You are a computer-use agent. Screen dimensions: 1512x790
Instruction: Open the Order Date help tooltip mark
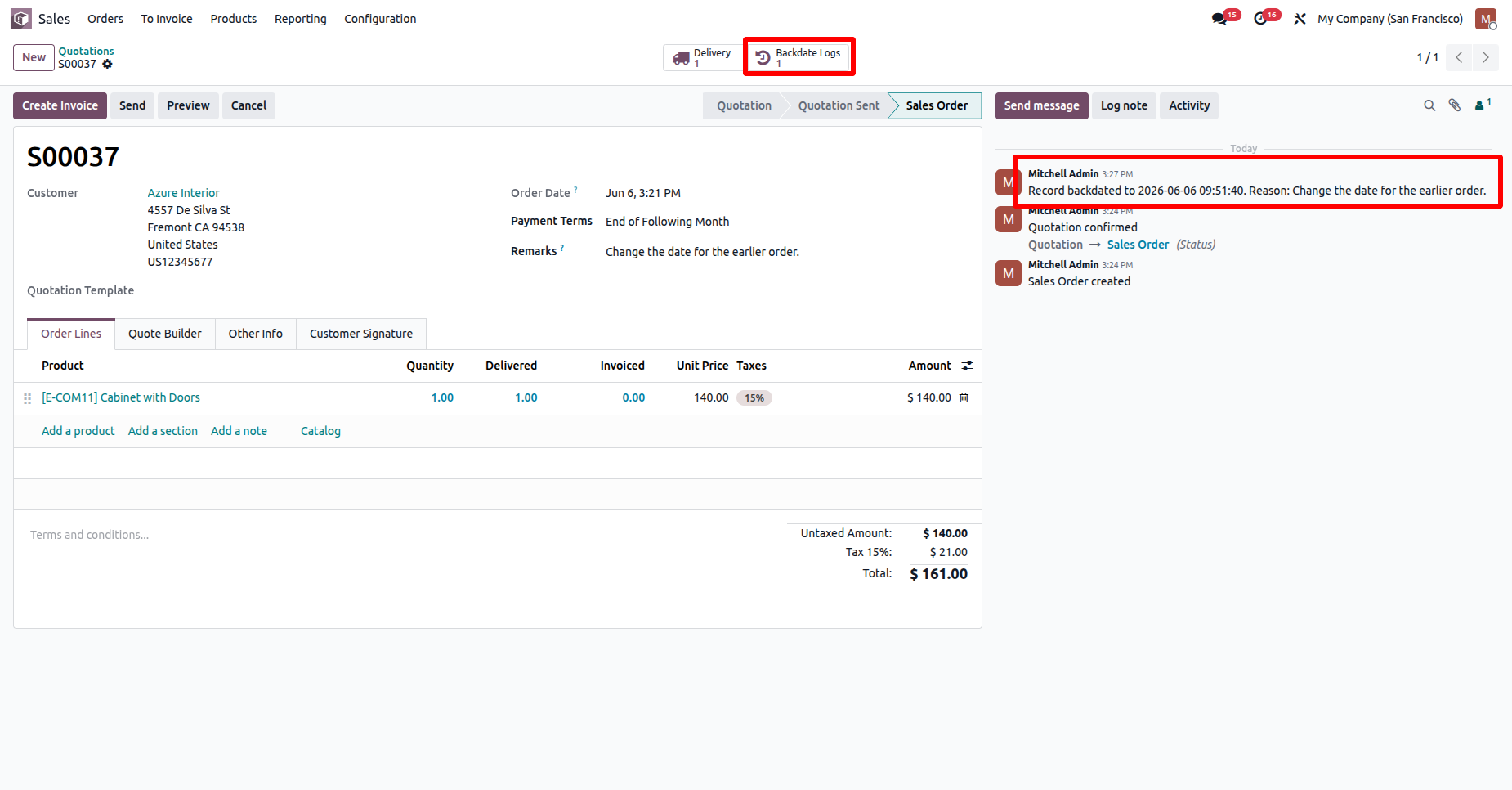575,190
